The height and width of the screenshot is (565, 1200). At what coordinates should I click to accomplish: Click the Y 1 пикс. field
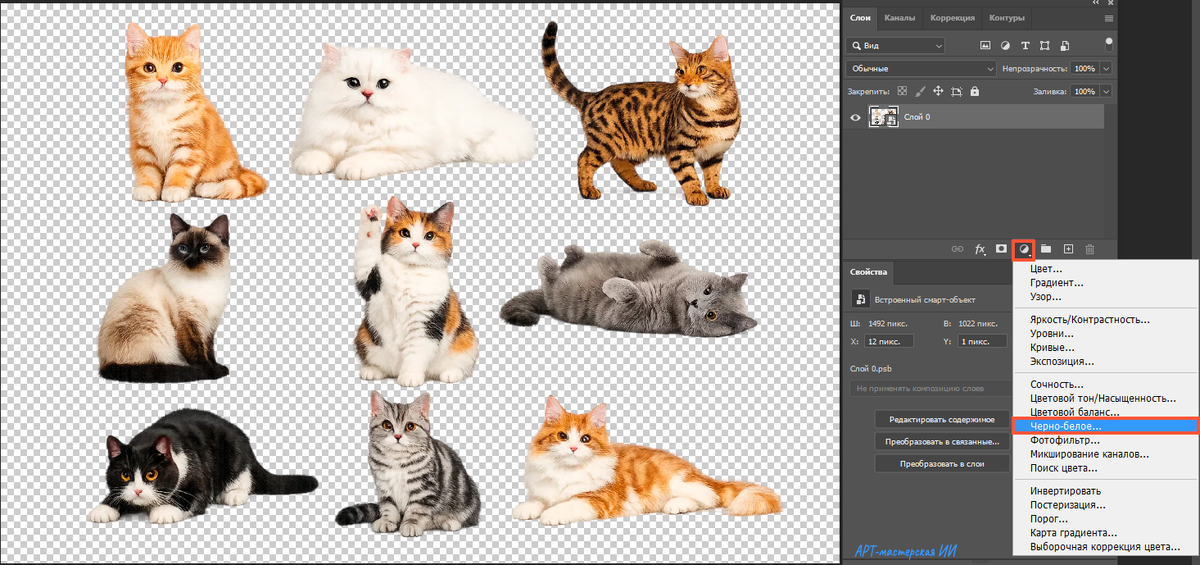(x=980, y=341)
